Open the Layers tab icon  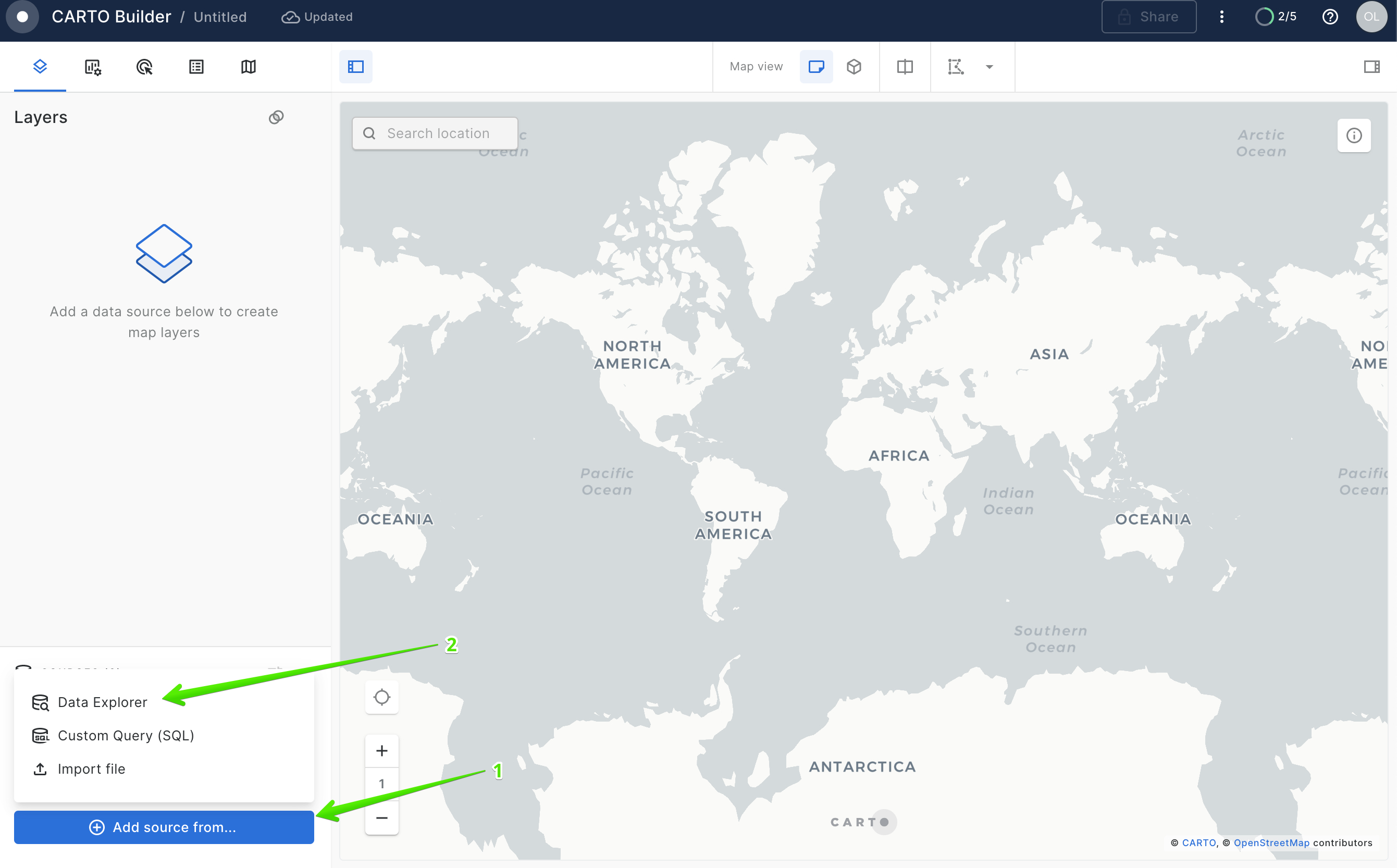[40, 67]
